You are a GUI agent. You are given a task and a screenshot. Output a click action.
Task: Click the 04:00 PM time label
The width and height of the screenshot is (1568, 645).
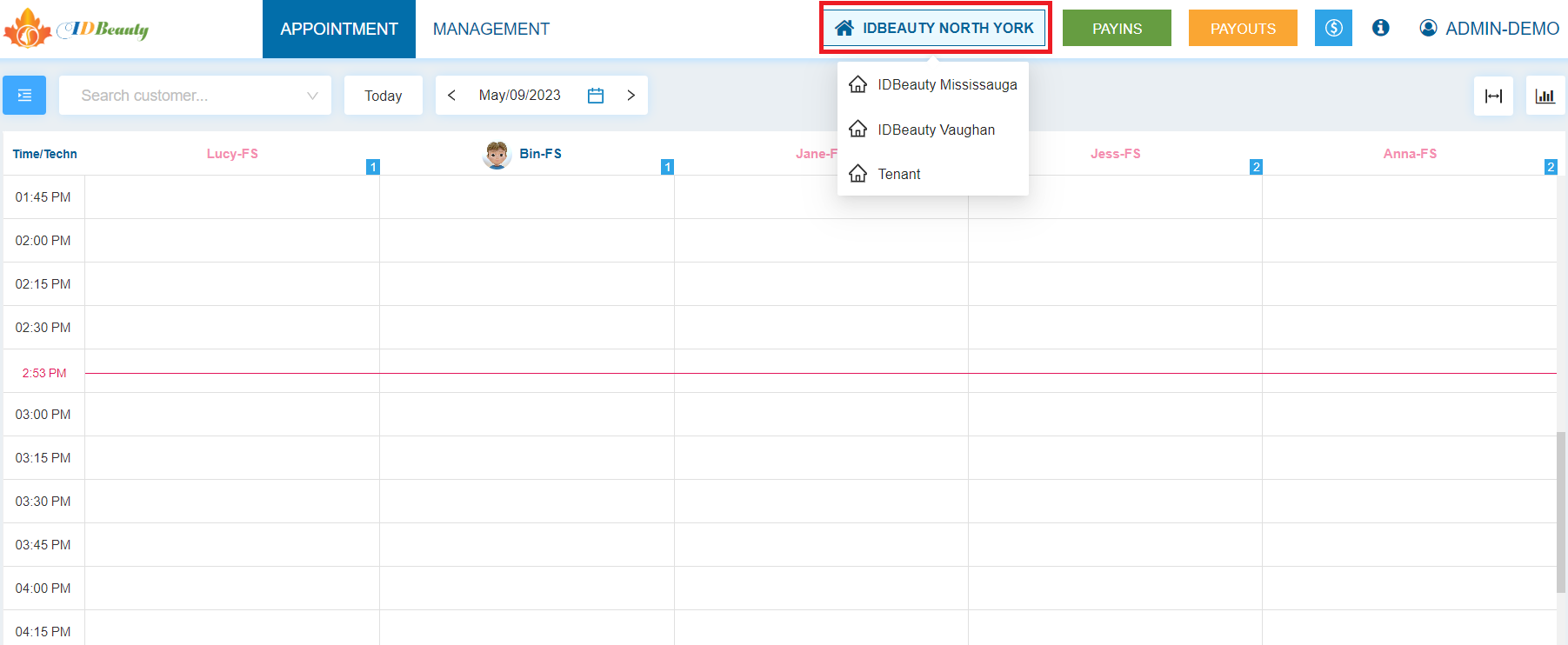[43, 588]
